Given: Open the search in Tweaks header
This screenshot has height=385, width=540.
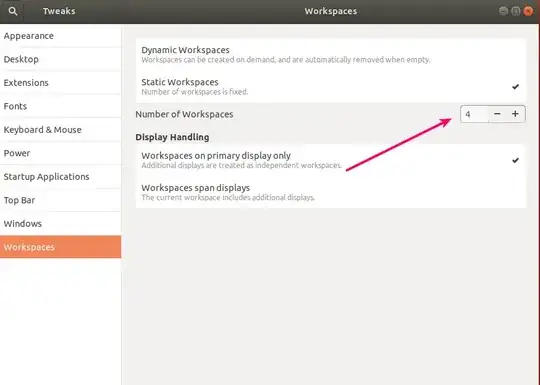Looking at the screenshot, I should (12, 11).
